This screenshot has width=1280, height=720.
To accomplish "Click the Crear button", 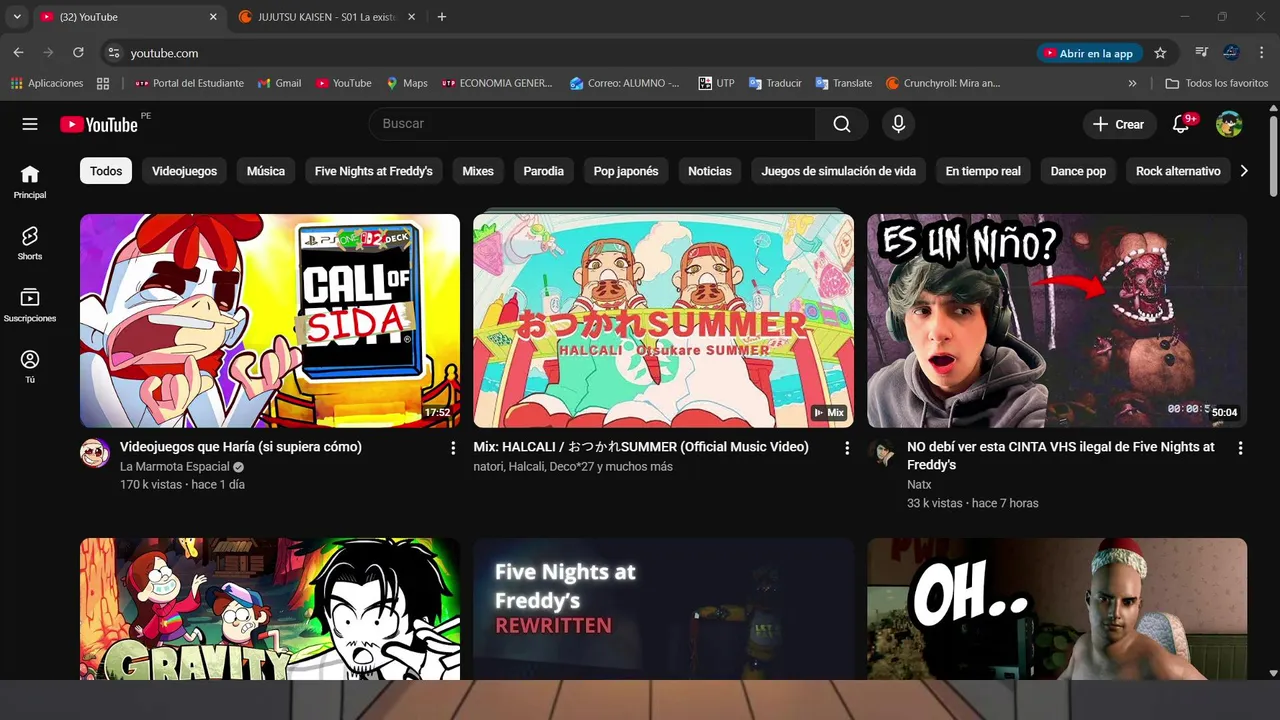I will click(x=1118, y=124).
